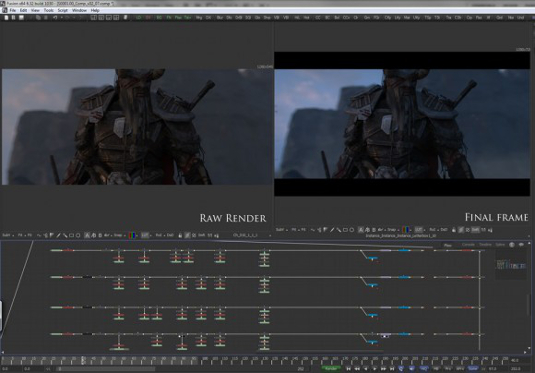Select the ellipse mask tool in right viewer toolbar
The width and height of the screenshot is (535, 373).
(352, 230)
